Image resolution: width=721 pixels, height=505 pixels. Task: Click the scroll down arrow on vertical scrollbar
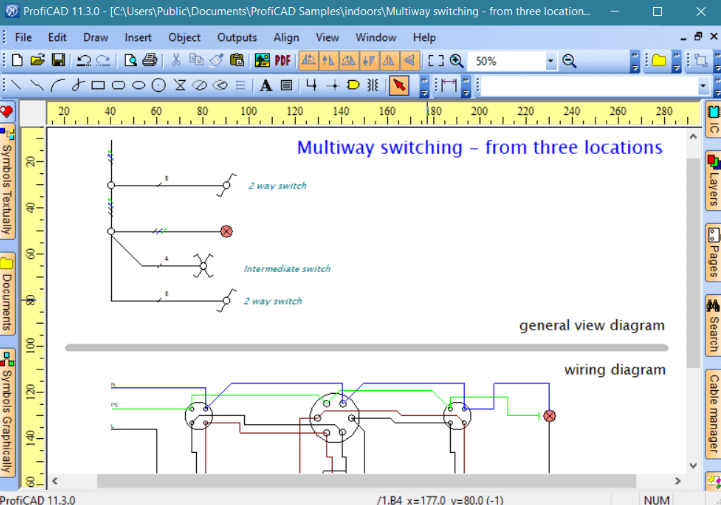tap(693, 465)
